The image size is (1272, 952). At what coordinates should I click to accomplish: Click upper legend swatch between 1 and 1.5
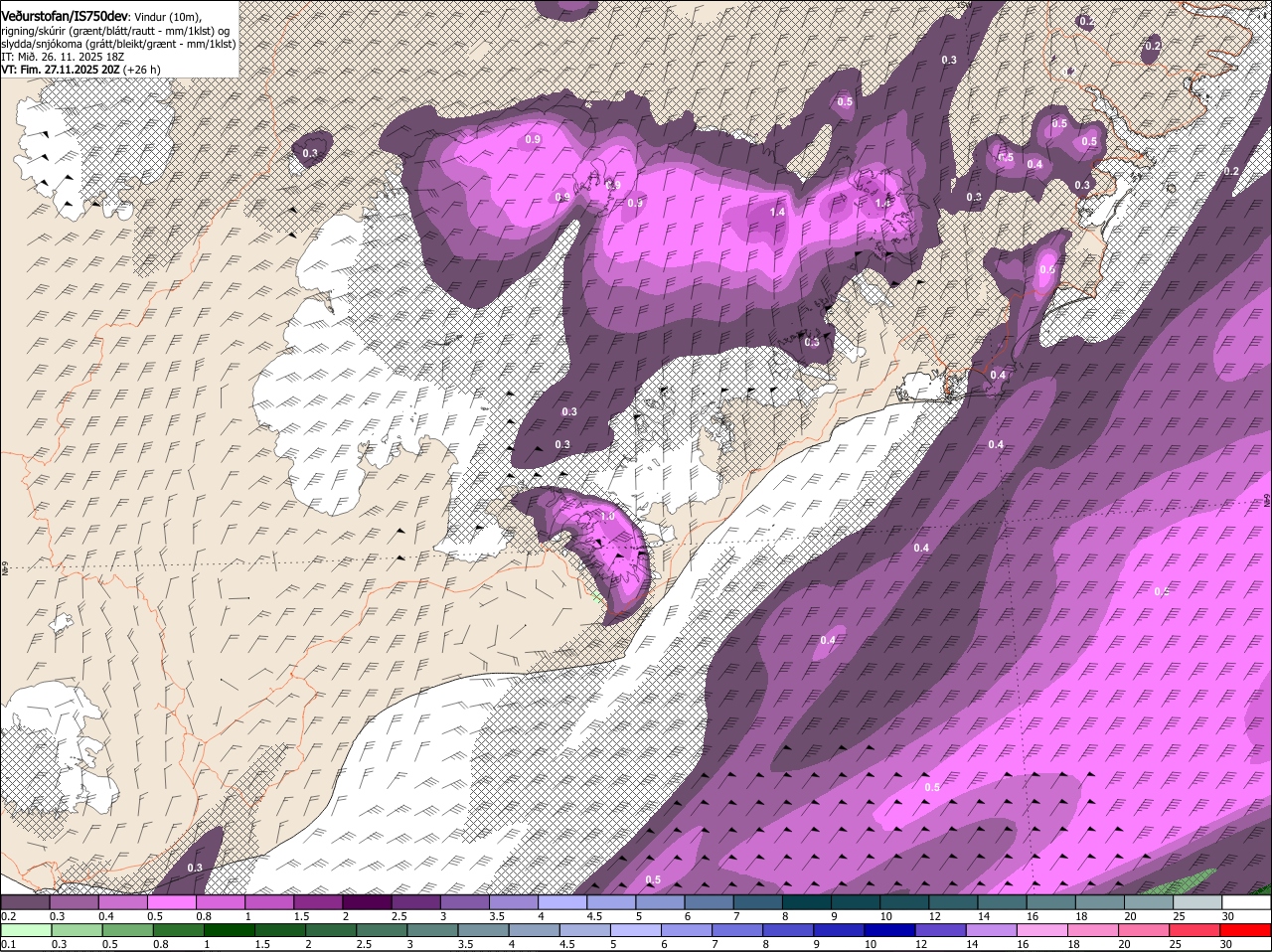(269, 902)
